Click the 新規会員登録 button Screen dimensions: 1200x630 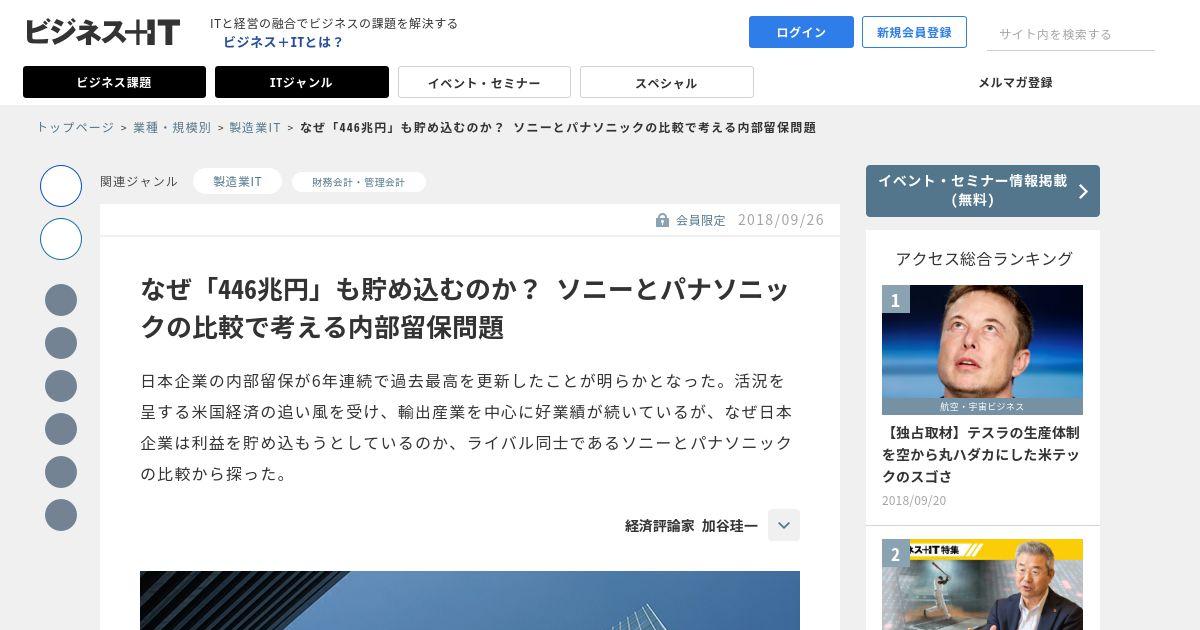[914, 32]
